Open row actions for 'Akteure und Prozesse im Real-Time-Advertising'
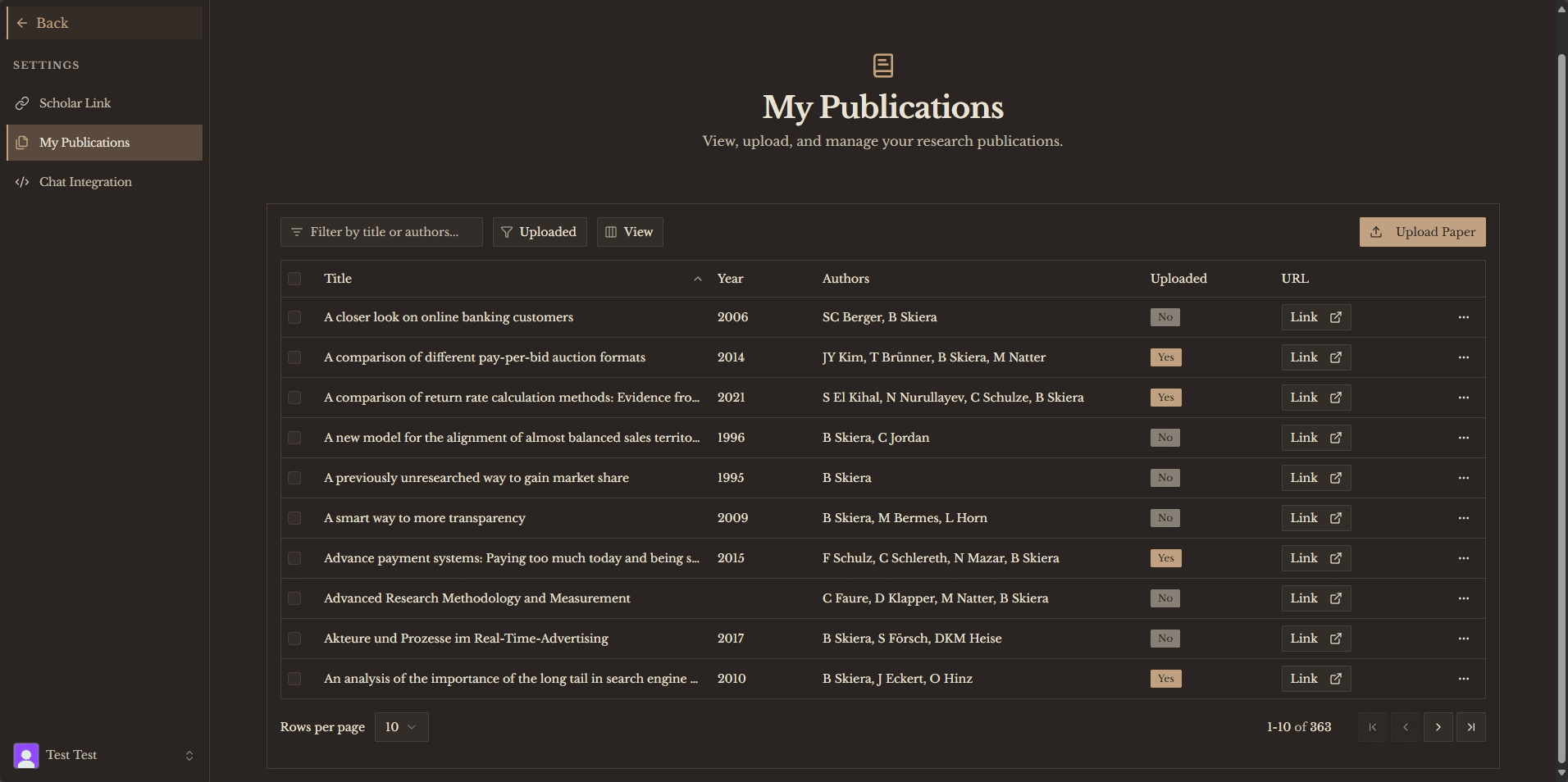 point(1464,639)
